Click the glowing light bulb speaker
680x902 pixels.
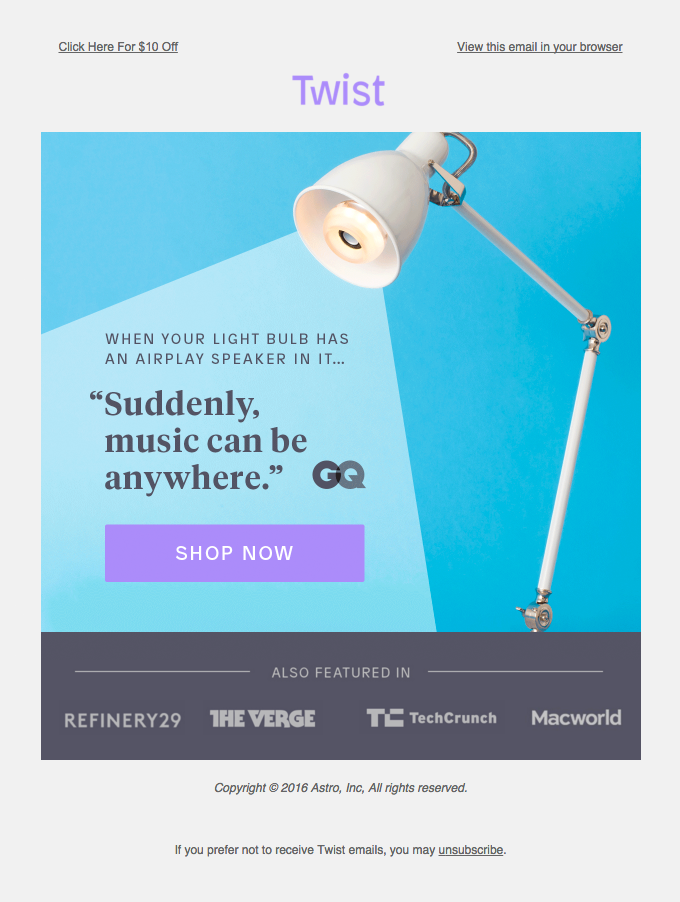pyautogui.click(x=346, y=233)
